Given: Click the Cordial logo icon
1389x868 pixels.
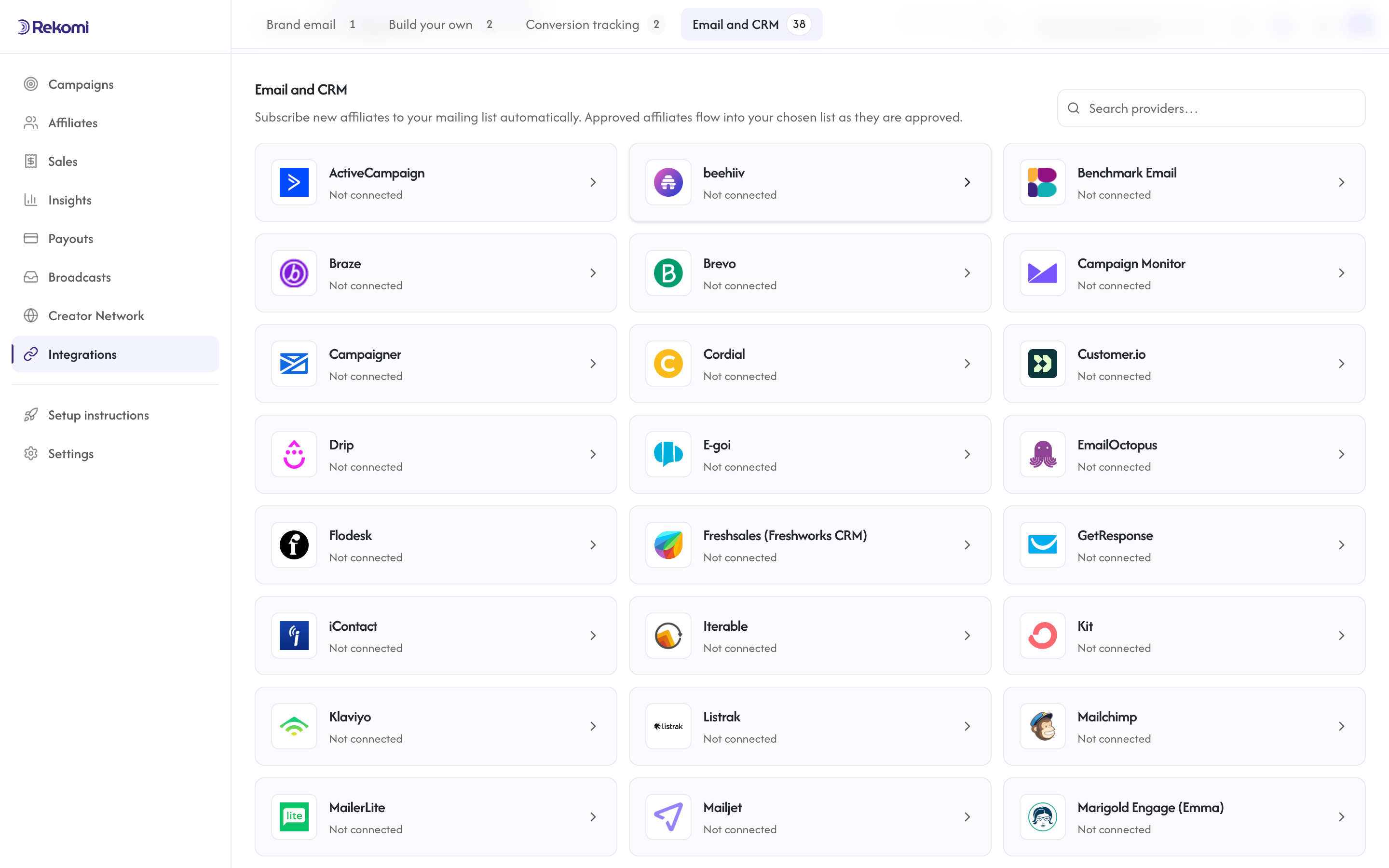Looking at the screenshot, I should (x=668, y=364).
